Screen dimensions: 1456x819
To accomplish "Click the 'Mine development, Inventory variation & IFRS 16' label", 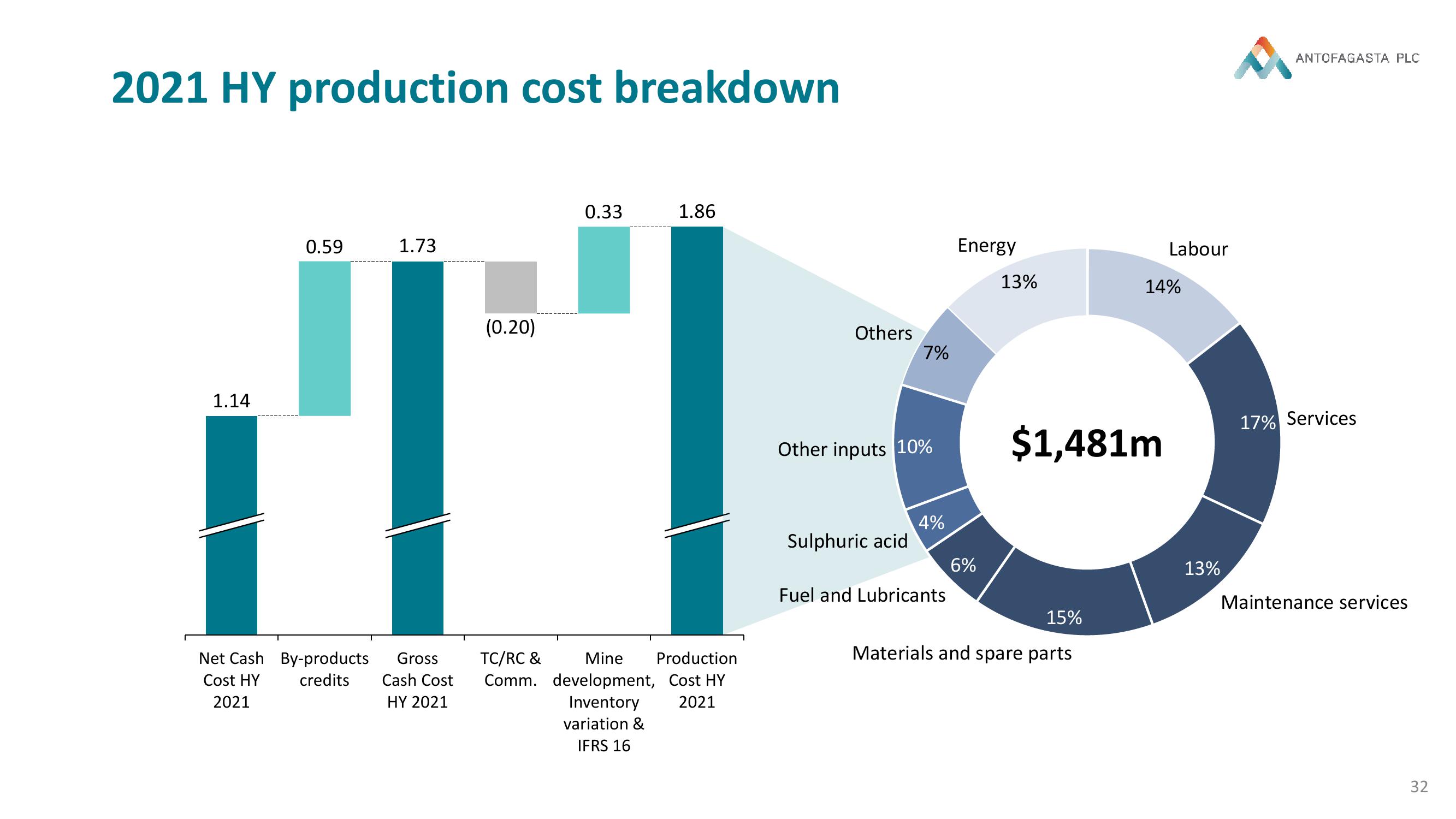I will click(x=603, y=702).
